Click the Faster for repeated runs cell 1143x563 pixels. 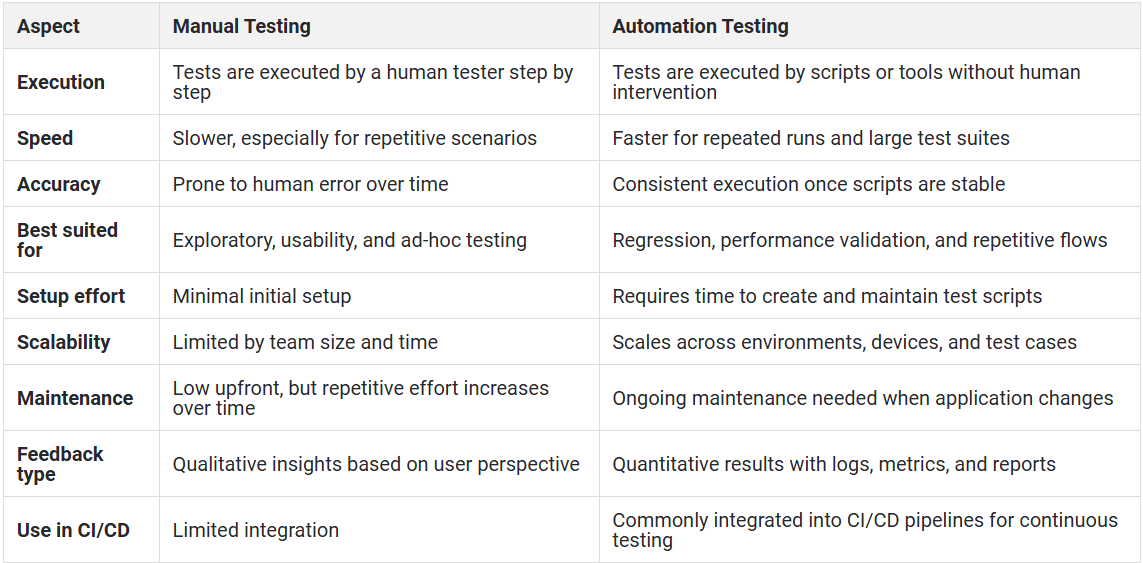[x=811, y=139]
